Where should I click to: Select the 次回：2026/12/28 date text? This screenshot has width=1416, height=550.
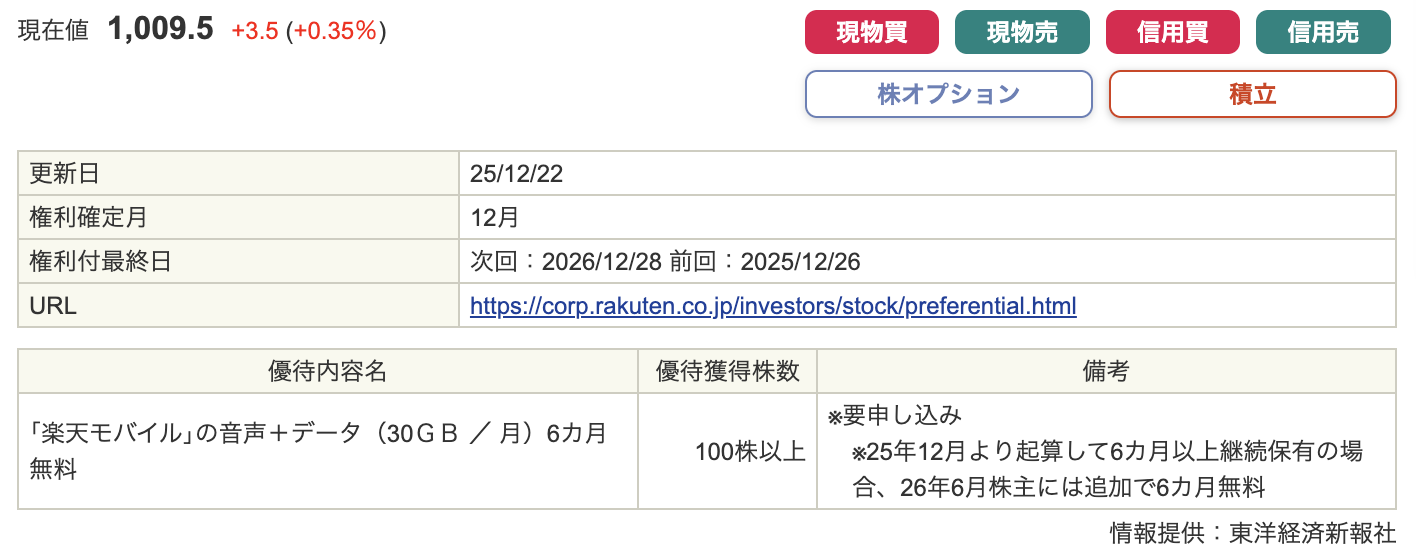(x=565, y=262)
